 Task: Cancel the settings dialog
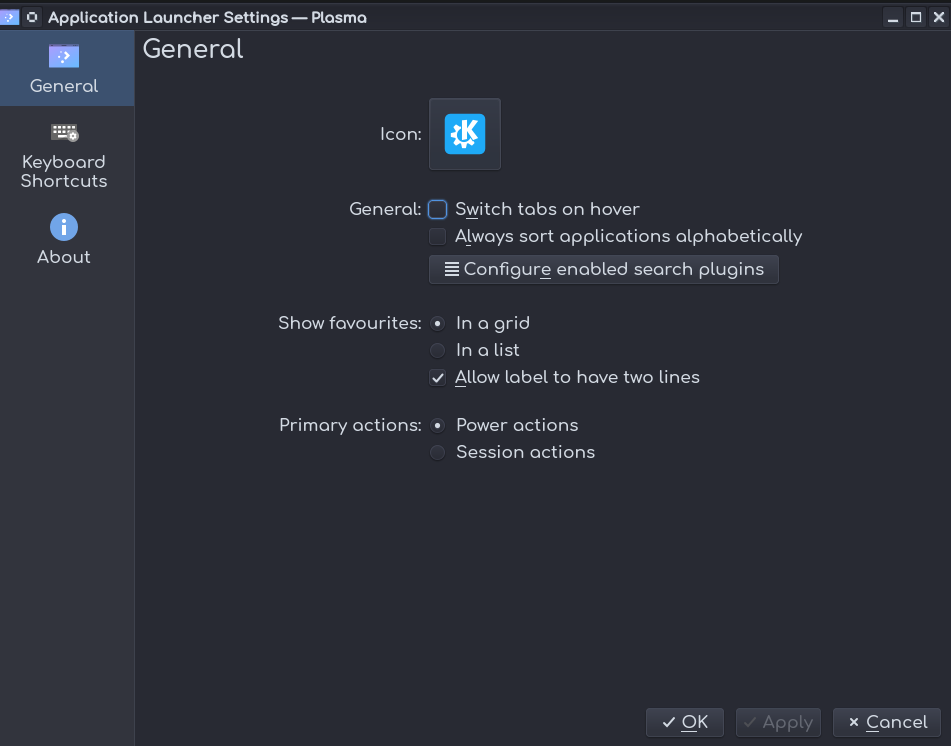tap(887, 722)
